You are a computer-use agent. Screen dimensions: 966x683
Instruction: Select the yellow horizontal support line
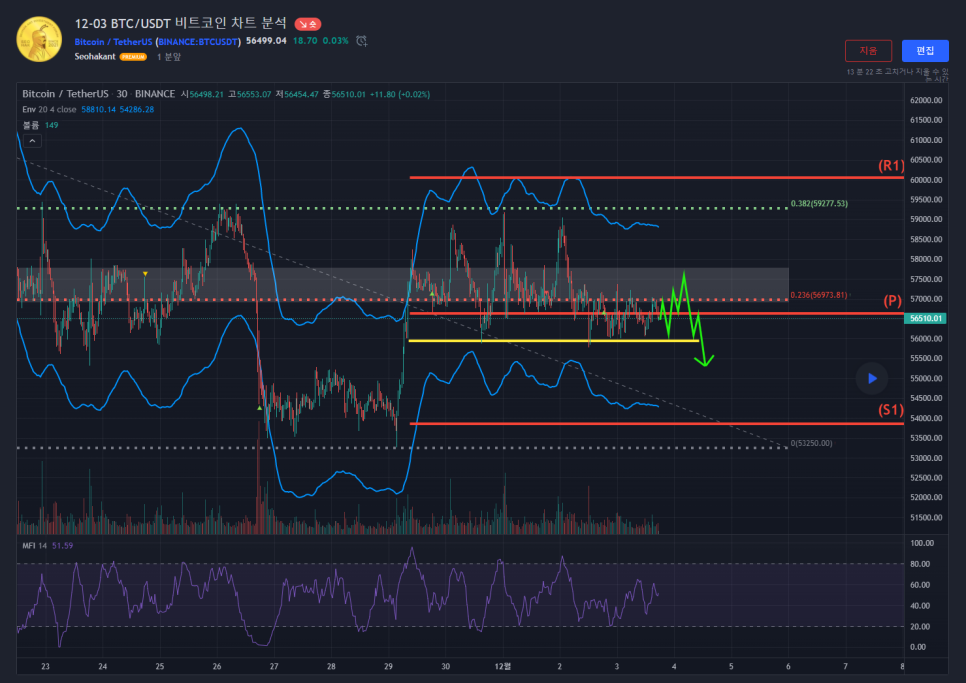tap(550, 341)
